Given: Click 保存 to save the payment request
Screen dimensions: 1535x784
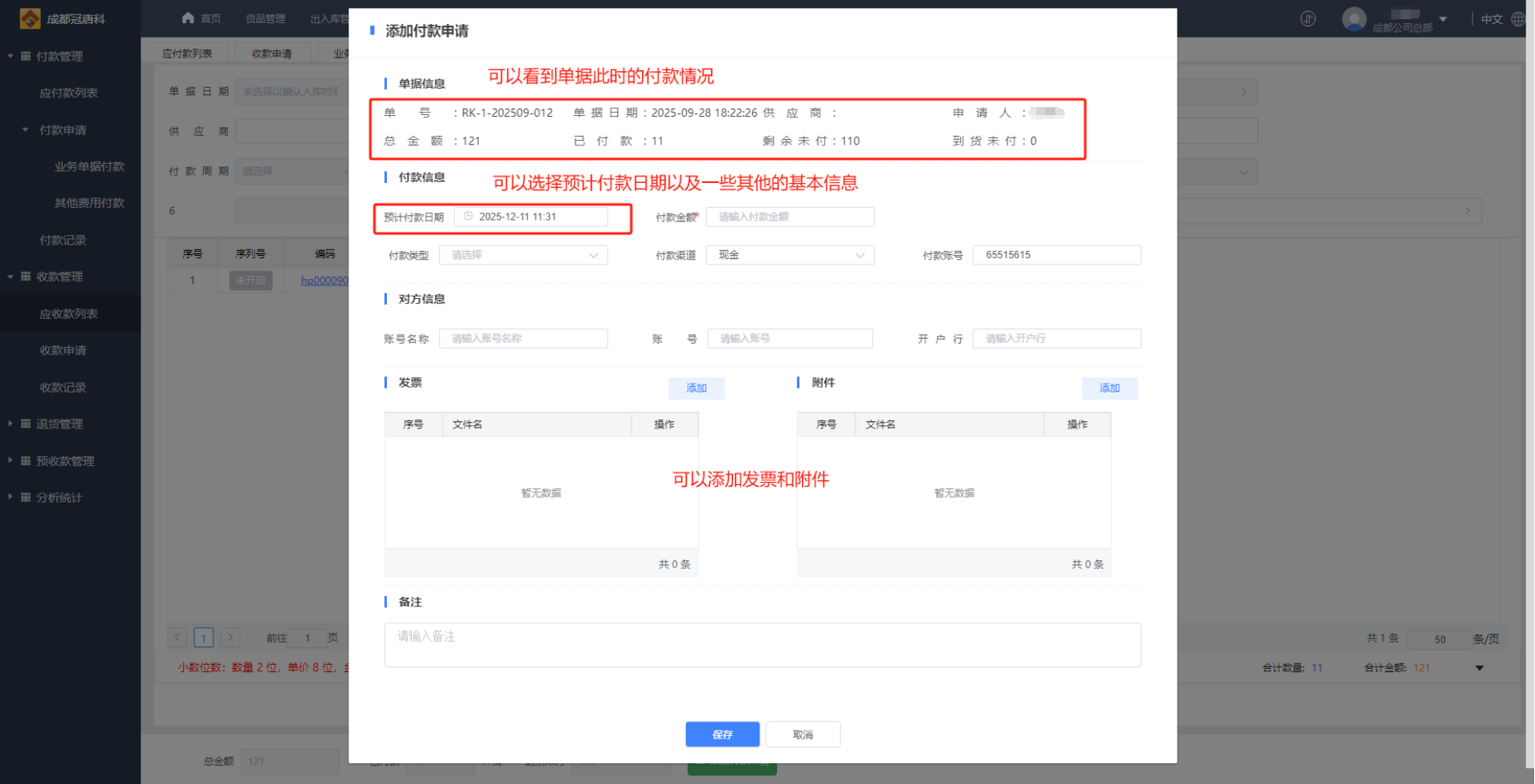Looking at the screenshot, I should click(x=723, y=734).
